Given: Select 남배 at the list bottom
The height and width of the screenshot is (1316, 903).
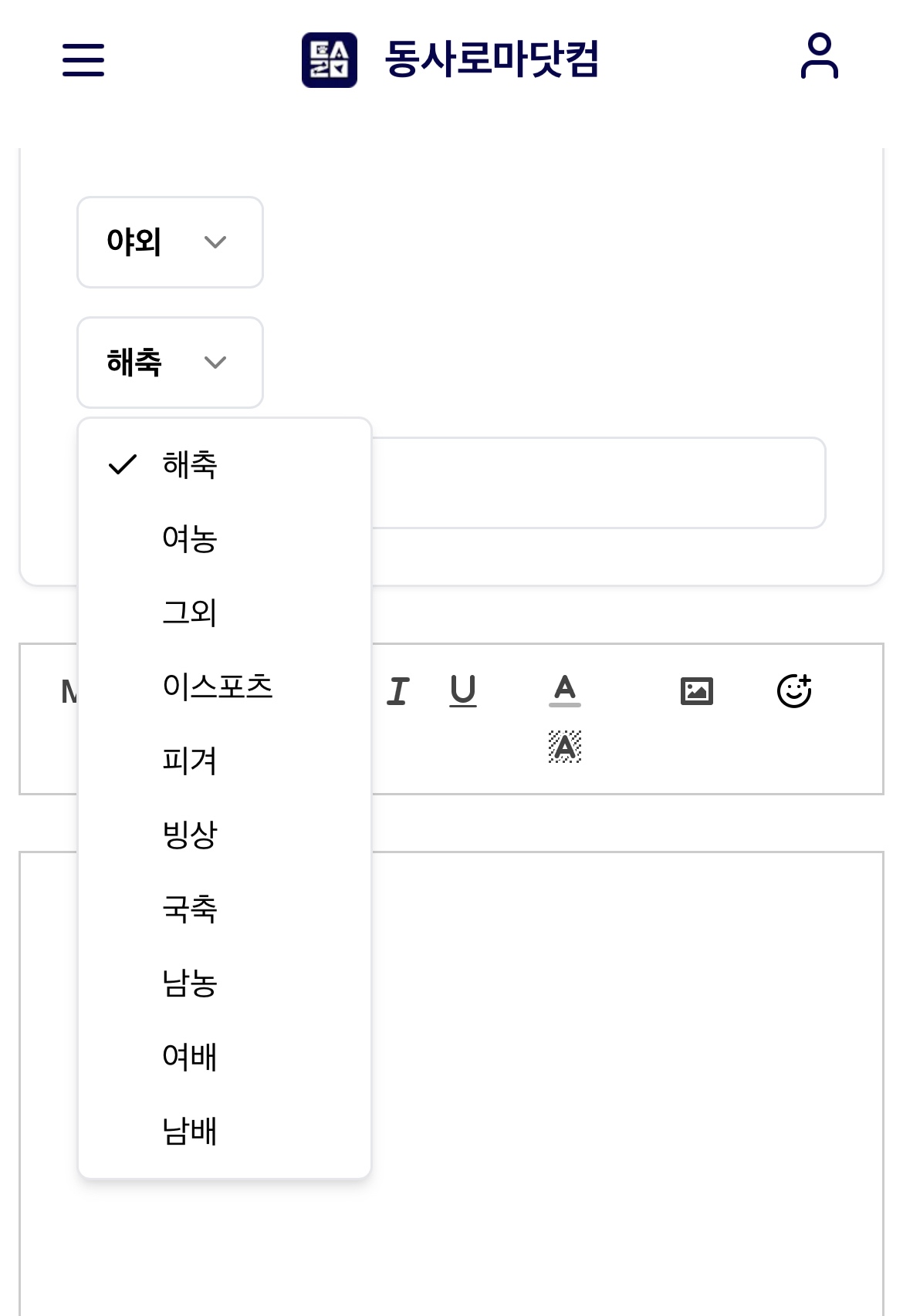Looking at the screenshot, I should tap(190, 1132).
